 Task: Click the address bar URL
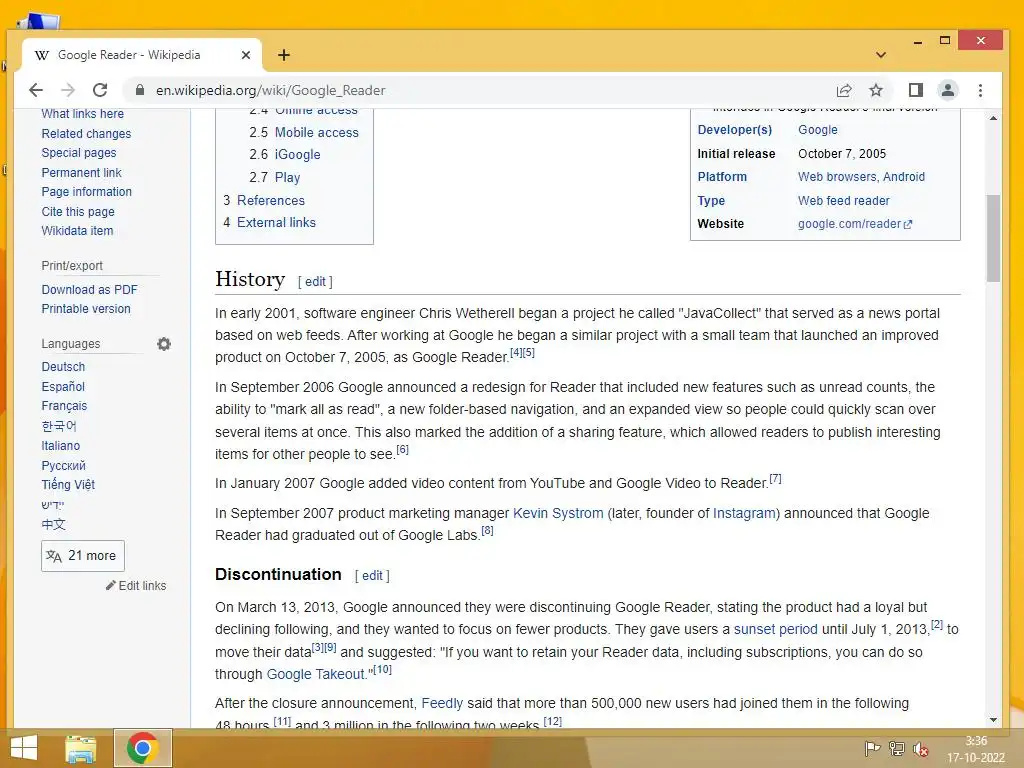point(270,90)
